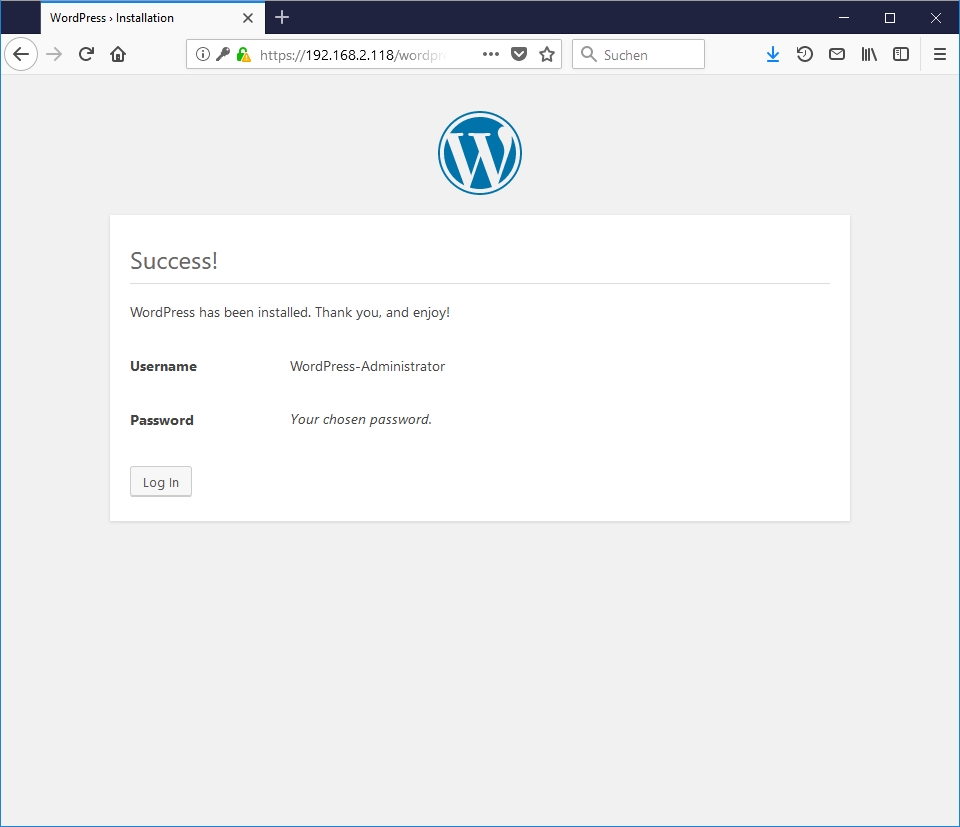Image resolution: width=960 pixels, height=827 pixels.
Task: Click the browser Back arrow button
Action: 21,54
